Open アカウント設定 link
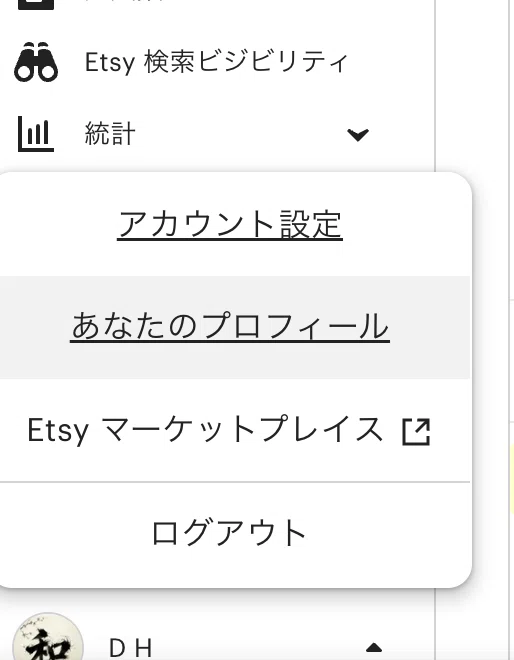 [230, 225]
